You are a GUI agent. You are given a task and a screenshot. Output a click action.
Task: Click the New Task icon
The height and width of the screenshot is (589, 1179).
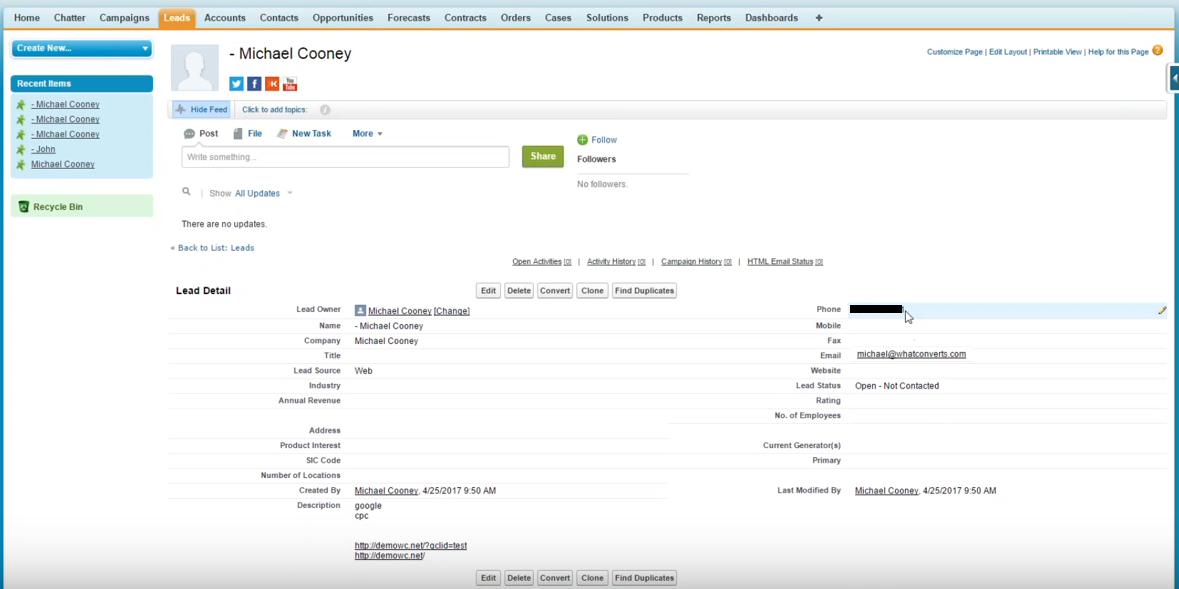point(283,134)
